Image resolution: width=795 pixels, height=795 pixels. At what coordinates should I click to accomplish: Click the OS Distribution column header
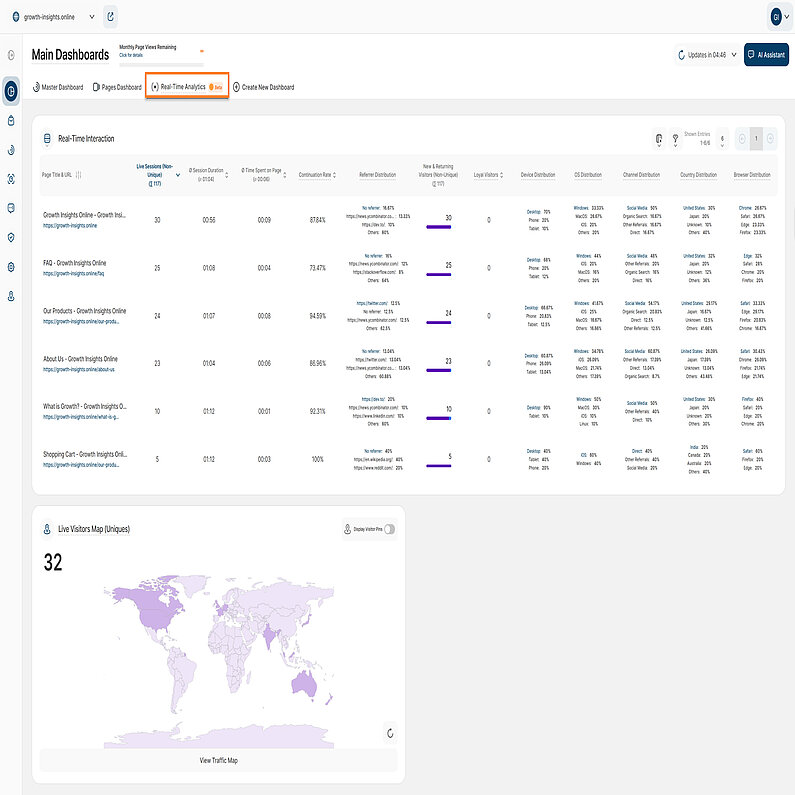[x=588, y=175]
